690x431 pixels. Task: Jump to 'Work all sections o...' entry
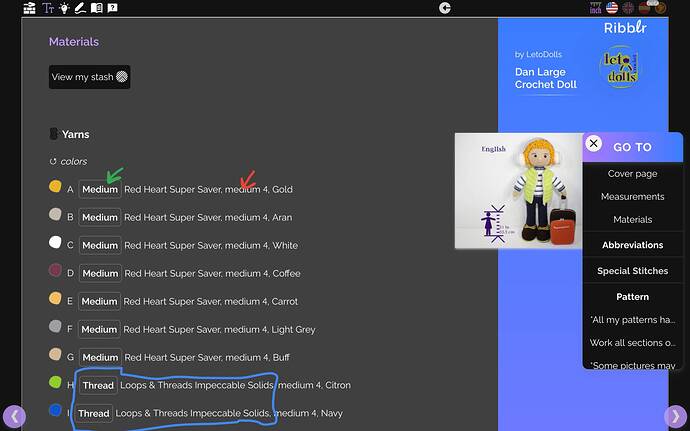(x=632, y=343)
